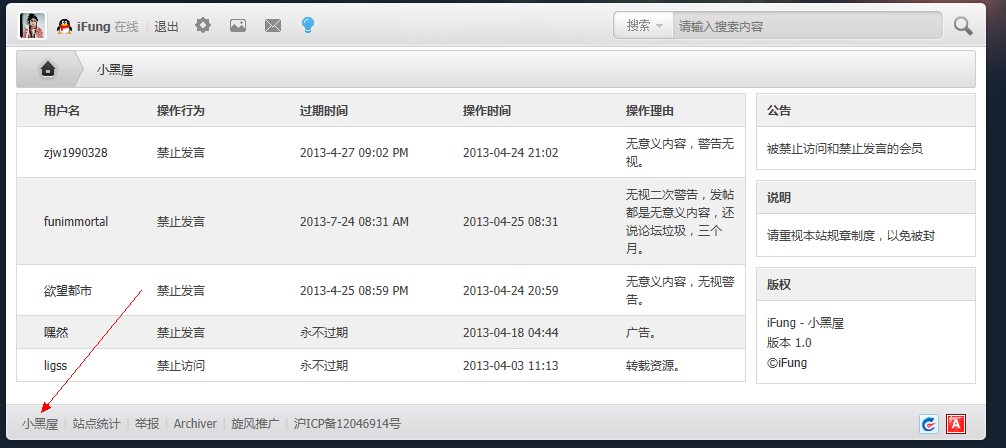Screen dimensions: 1006x448
Task: Click the 操作理由 column header
Action: 650,110
